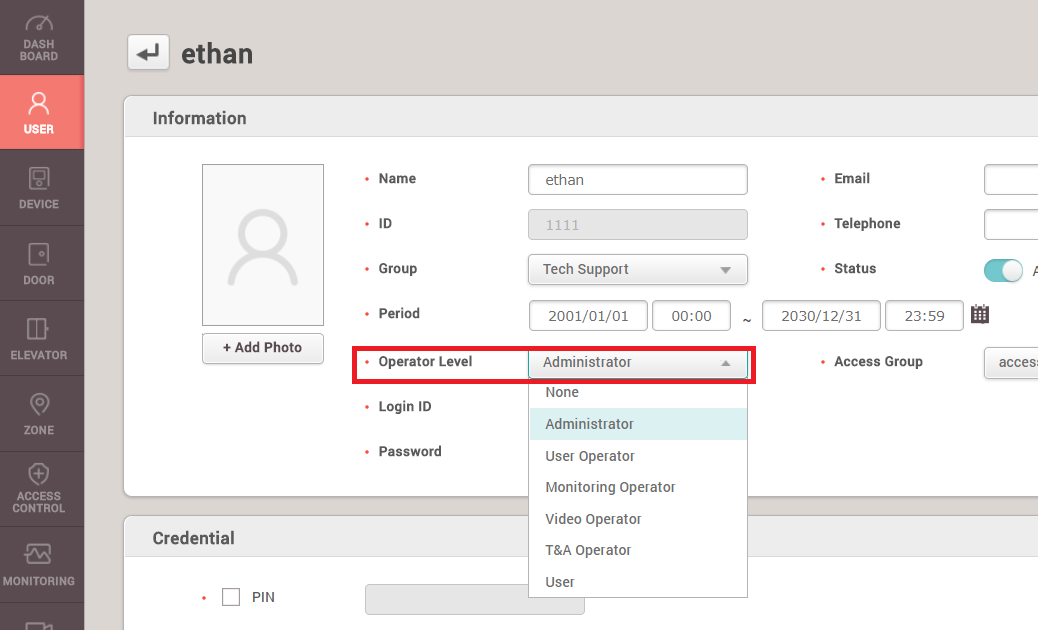
Task: Choose T&A Operator from the list
Action: (637, 550)
